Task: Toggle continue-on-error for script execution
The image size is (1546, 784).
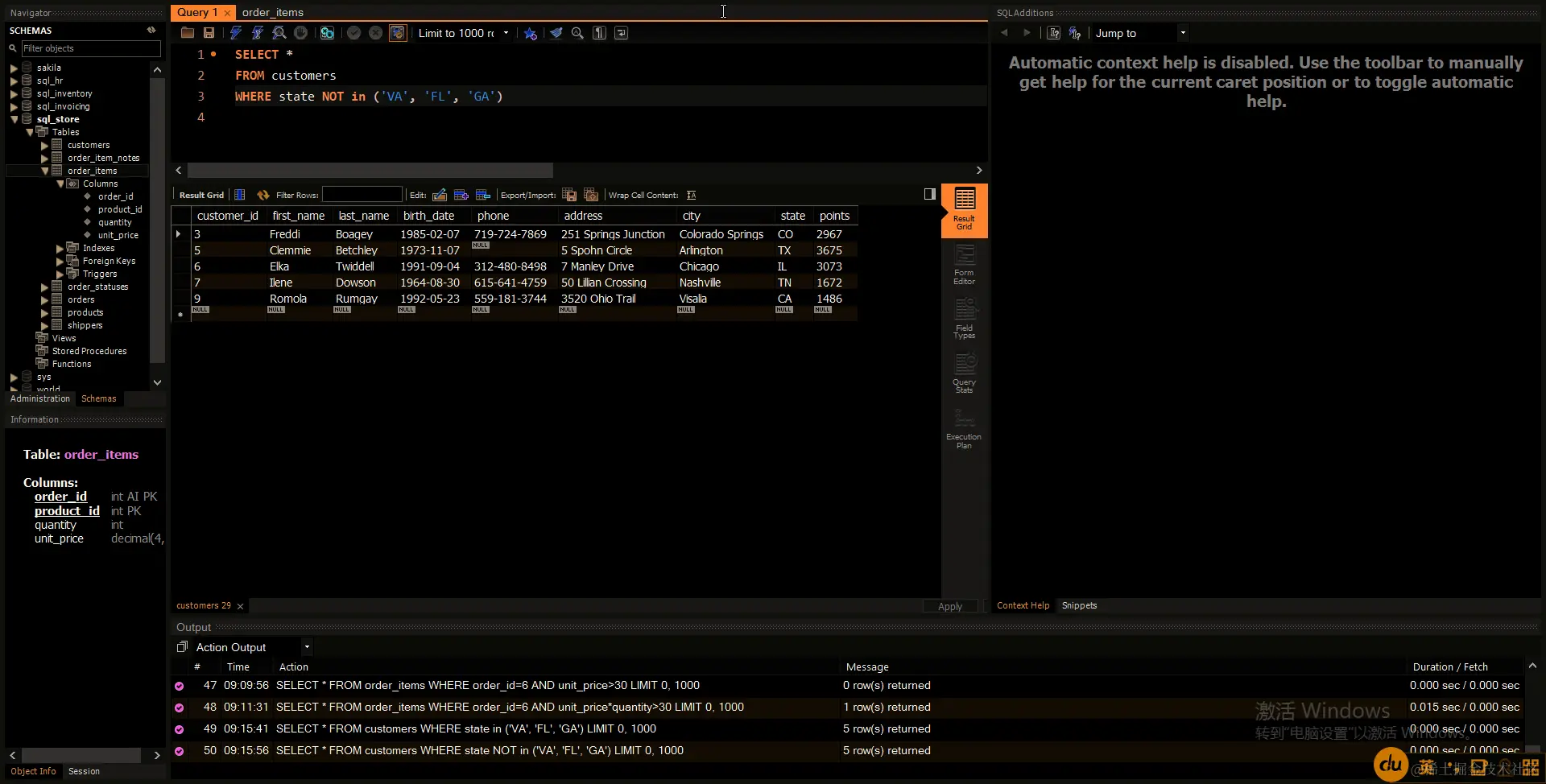Action: tap(327, 33)
